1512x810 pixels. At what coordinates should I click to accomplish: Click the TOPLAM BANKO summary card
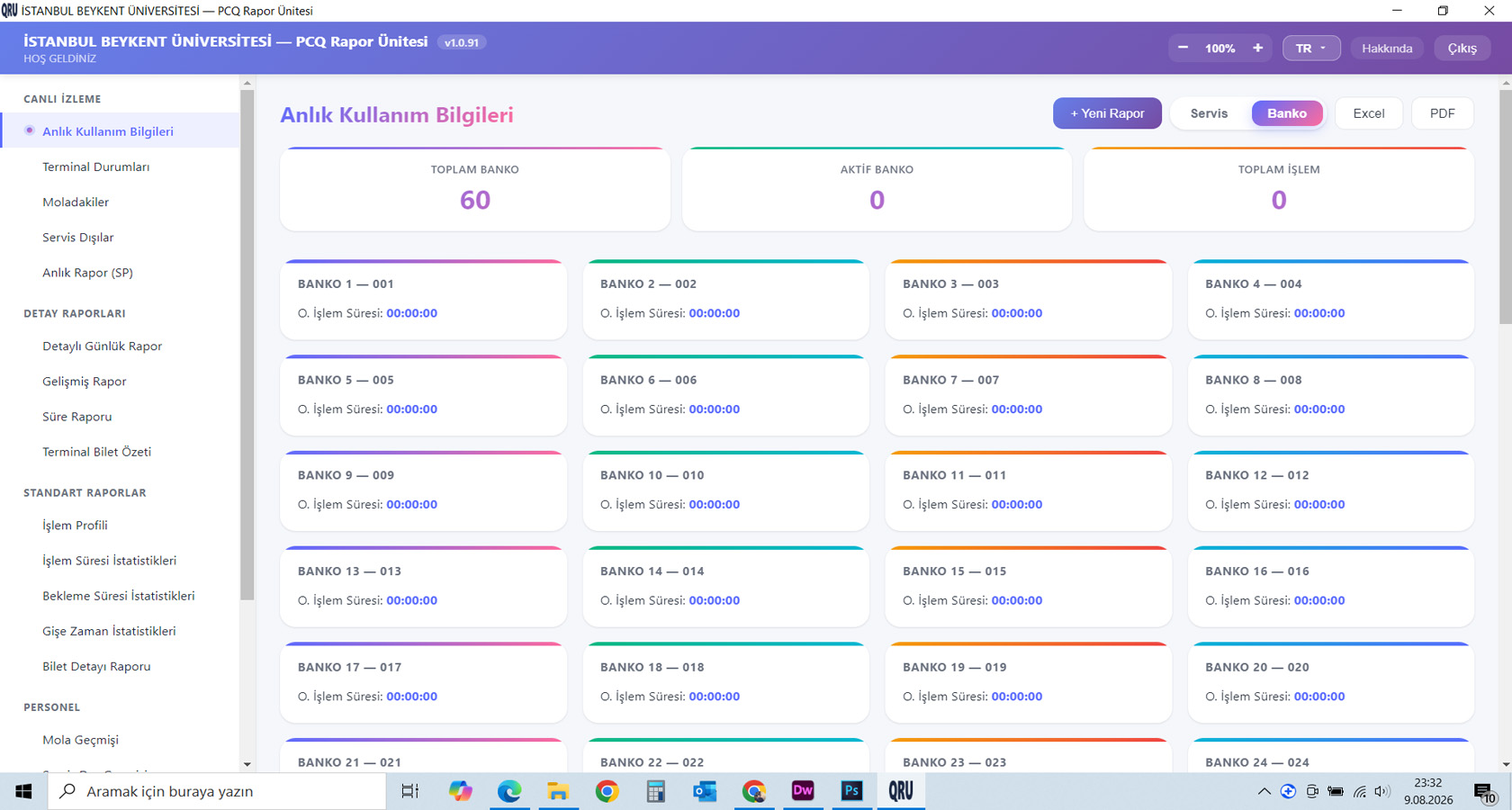475,189
